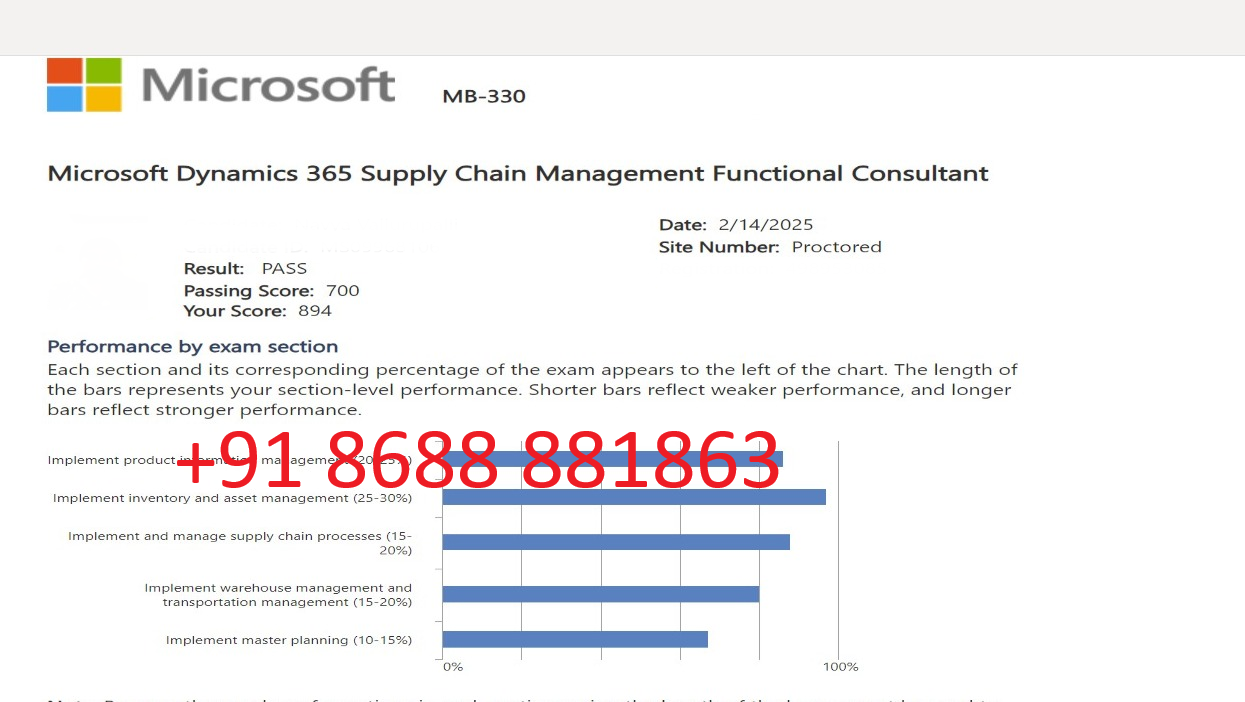The height and width of the screenshot is (702, 1245).
Task: Select the MB-330 exam code label
Action: (484, 96)
